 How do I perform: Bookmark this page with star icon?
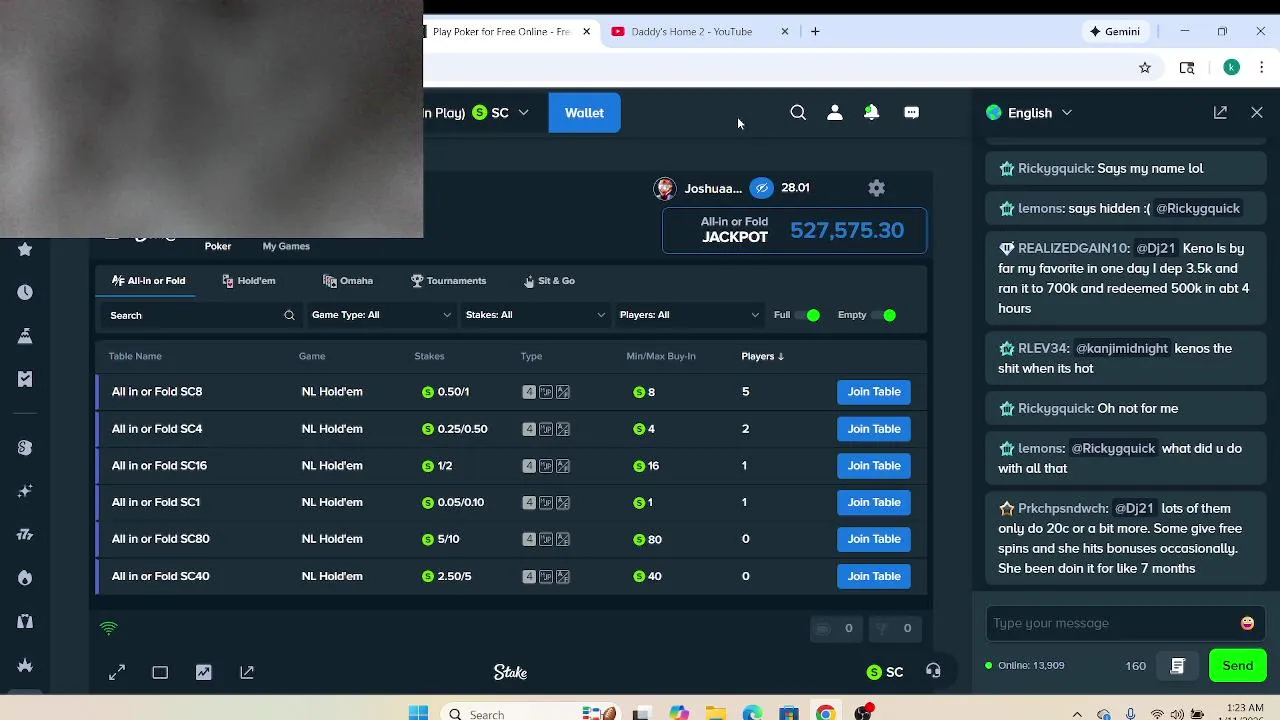click(1145, 68)
